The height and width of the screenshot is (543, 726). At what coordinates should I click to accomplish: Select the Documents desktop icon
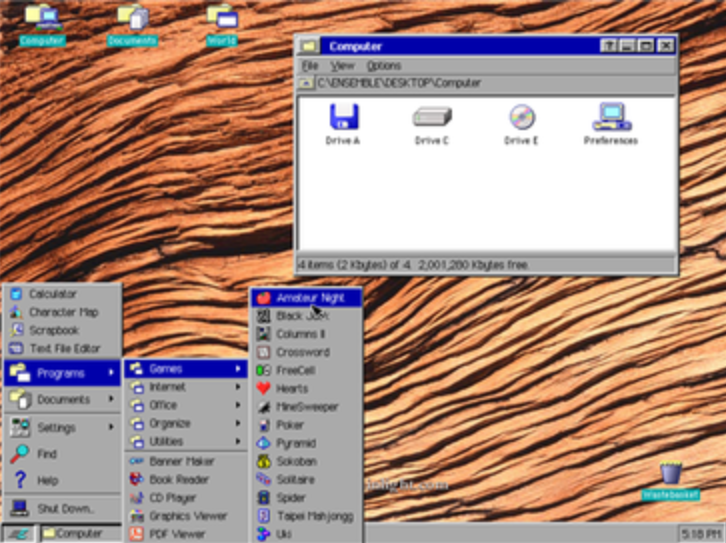point(132,25)
